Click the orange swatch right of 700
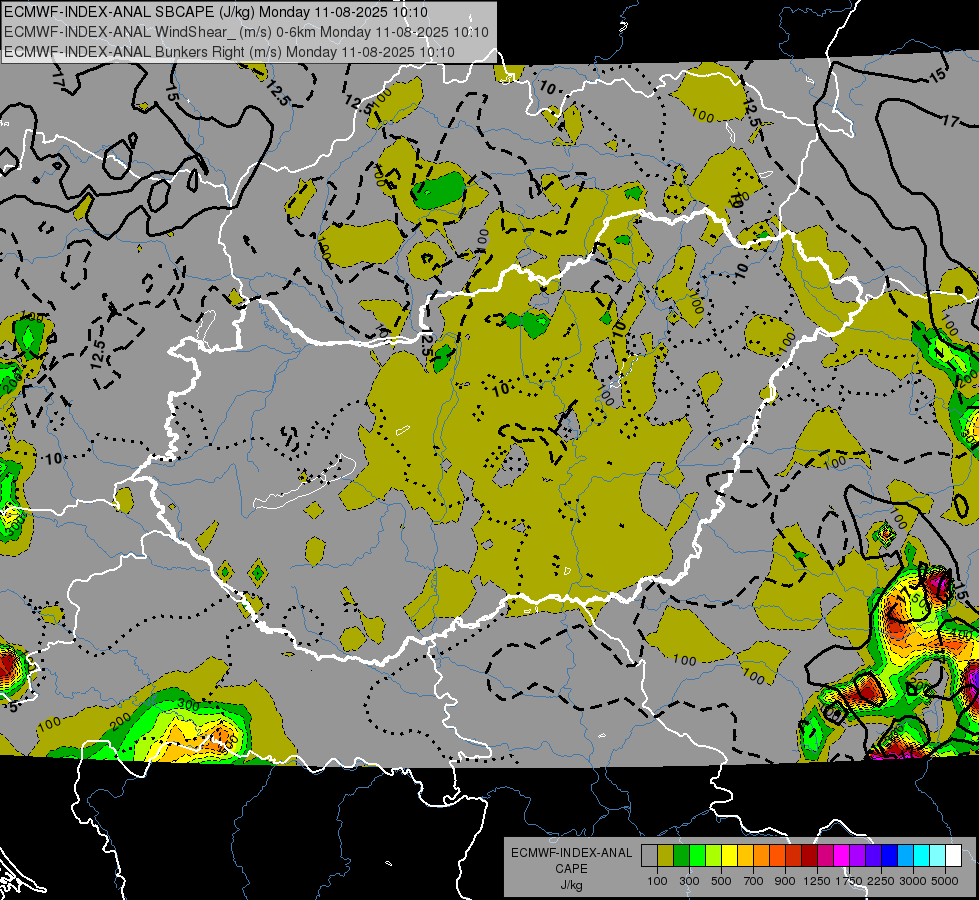 pos(762,855)
